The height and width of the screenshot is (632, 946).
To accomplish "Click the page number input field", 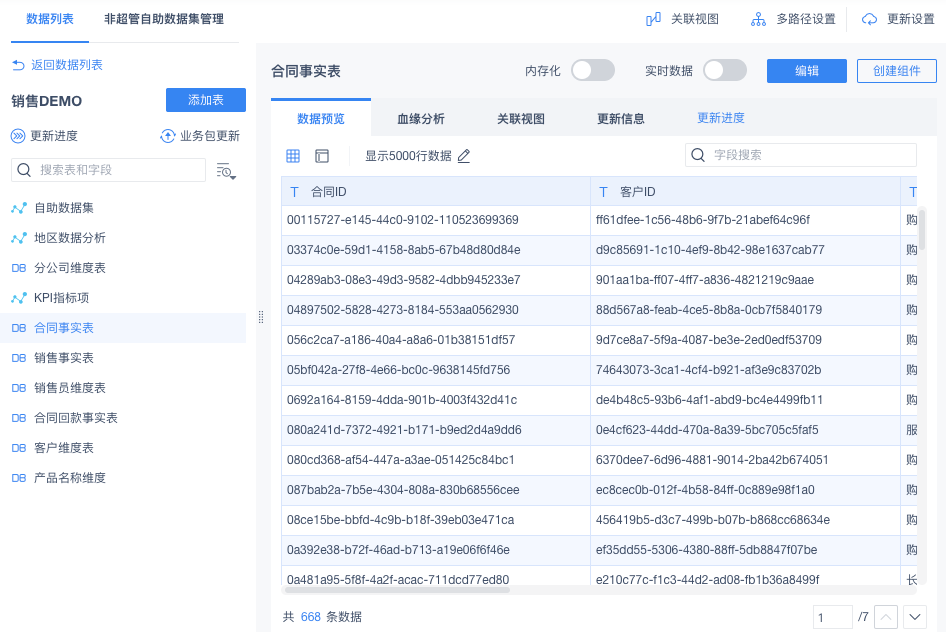I will click(x=833, y=617).
